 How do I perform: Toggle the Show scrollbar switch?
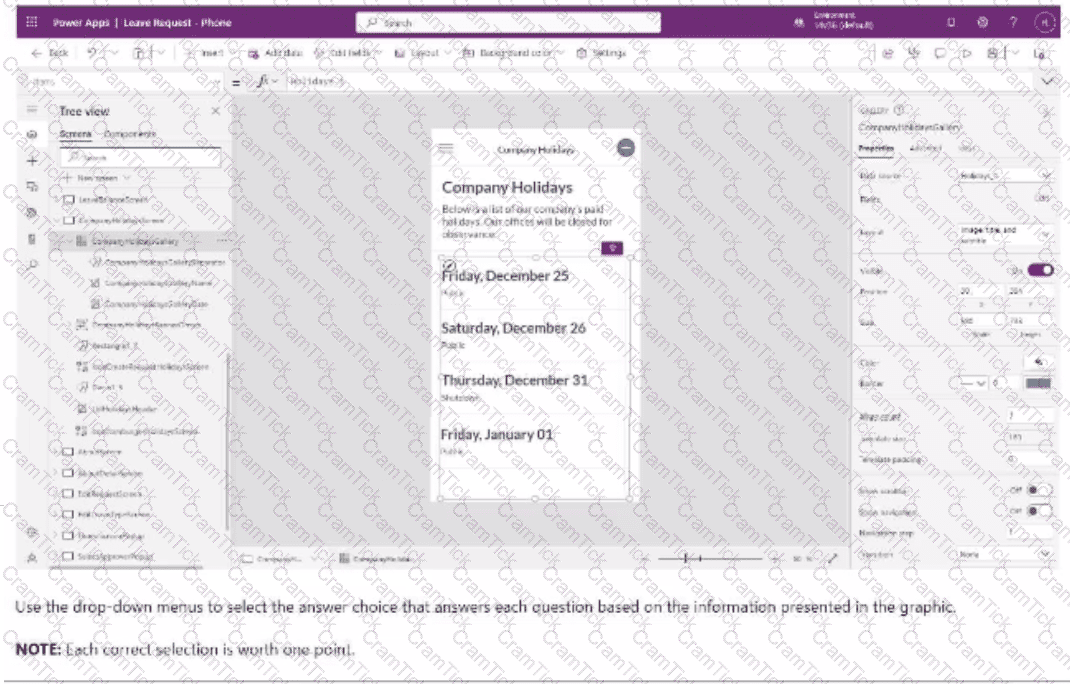pyautogui.click(x=1040, y=490)
